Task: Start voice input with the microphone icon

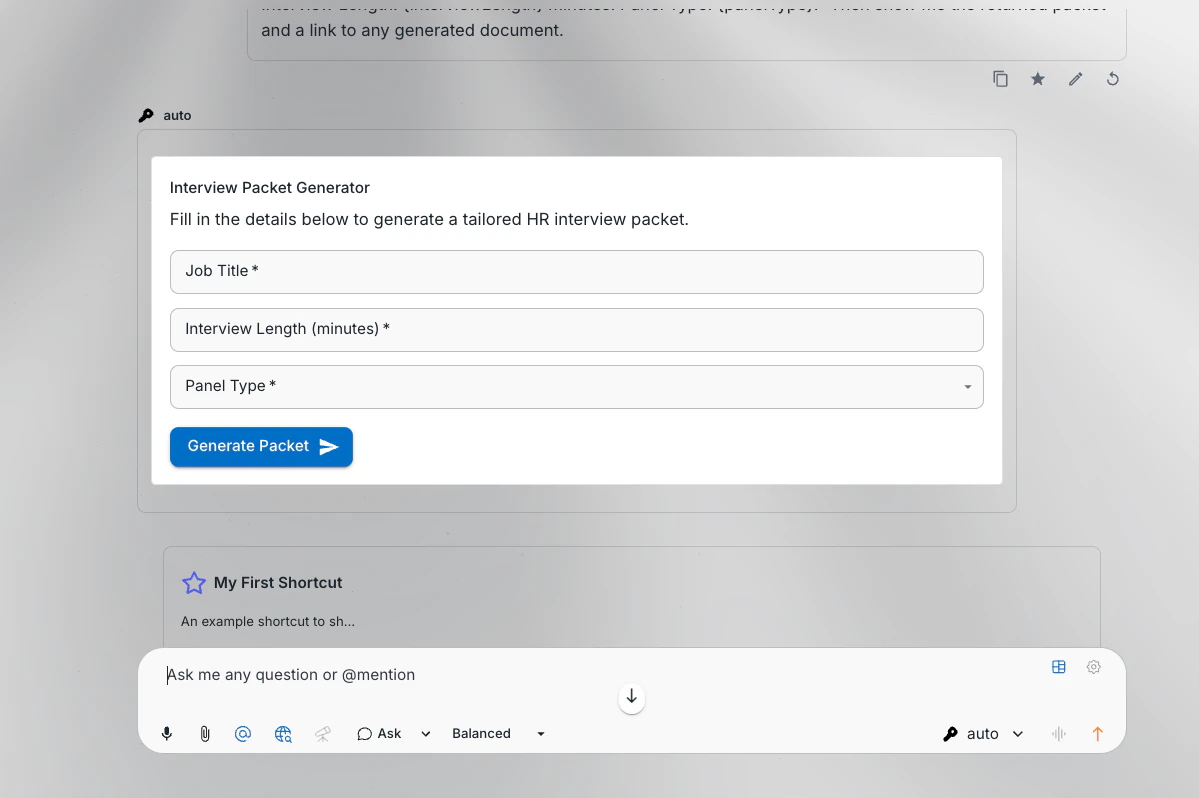Action: (x=167, y=734)
